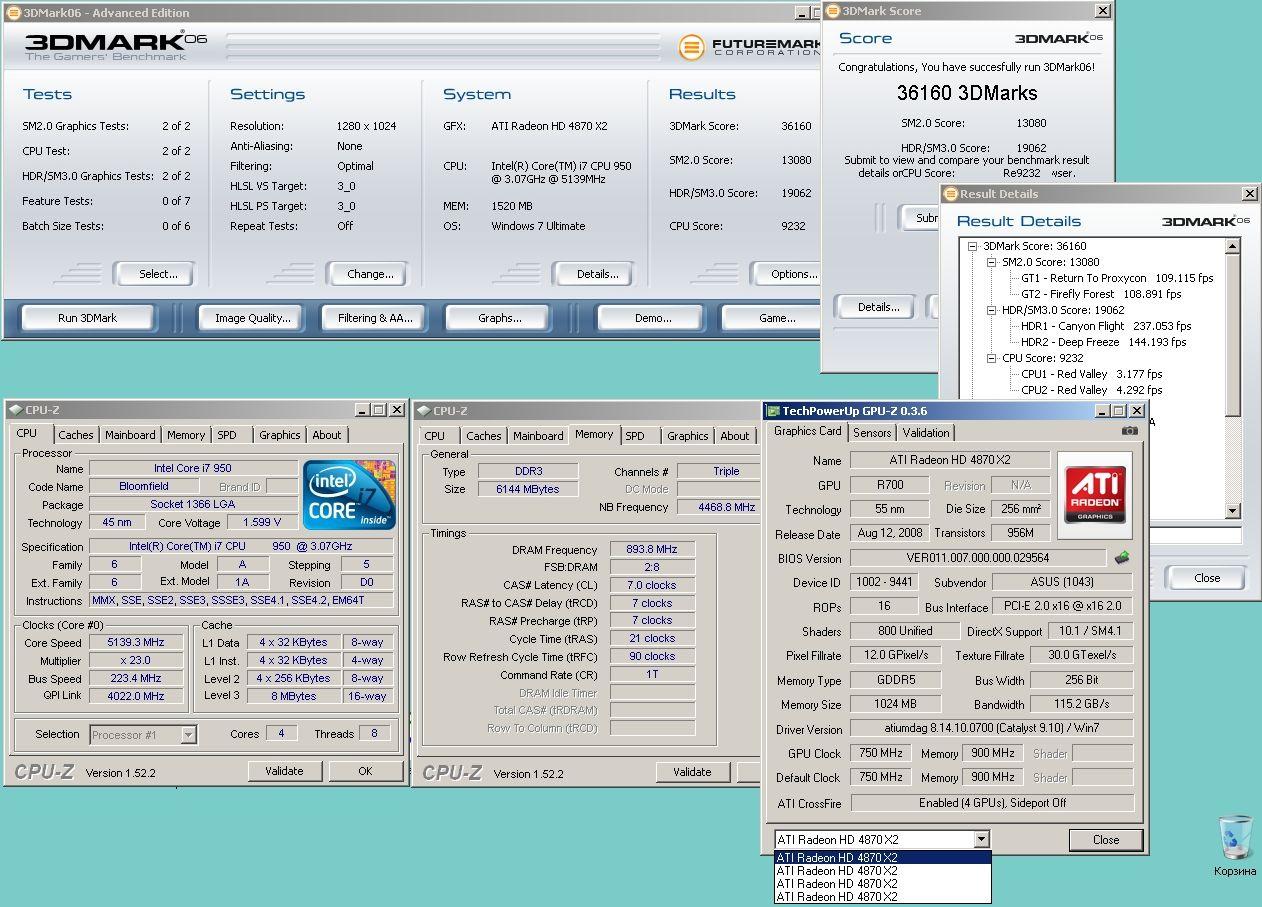Open the Memory tab in the left CPU-Z window
The height and width of the screenshot is (907, 1262).
click(x=186, y=435)
